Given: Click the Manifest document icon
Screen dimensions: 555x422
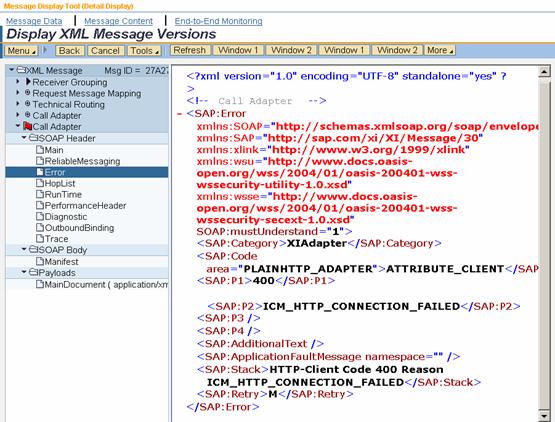Looking at the screenshot, I should 40,261.
